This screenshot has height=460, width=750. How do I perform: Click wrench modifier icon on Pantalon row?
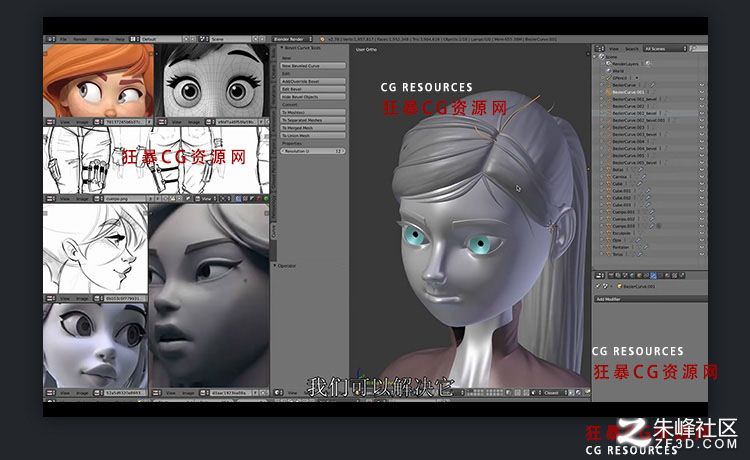(x=645, y=247)
